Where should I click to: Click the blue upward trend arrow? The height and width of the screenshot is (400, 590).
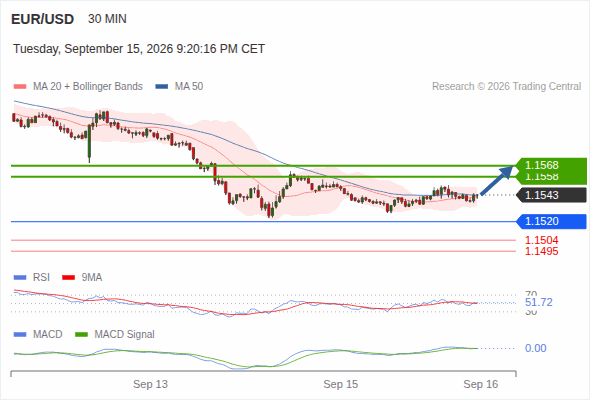[497, 180]
